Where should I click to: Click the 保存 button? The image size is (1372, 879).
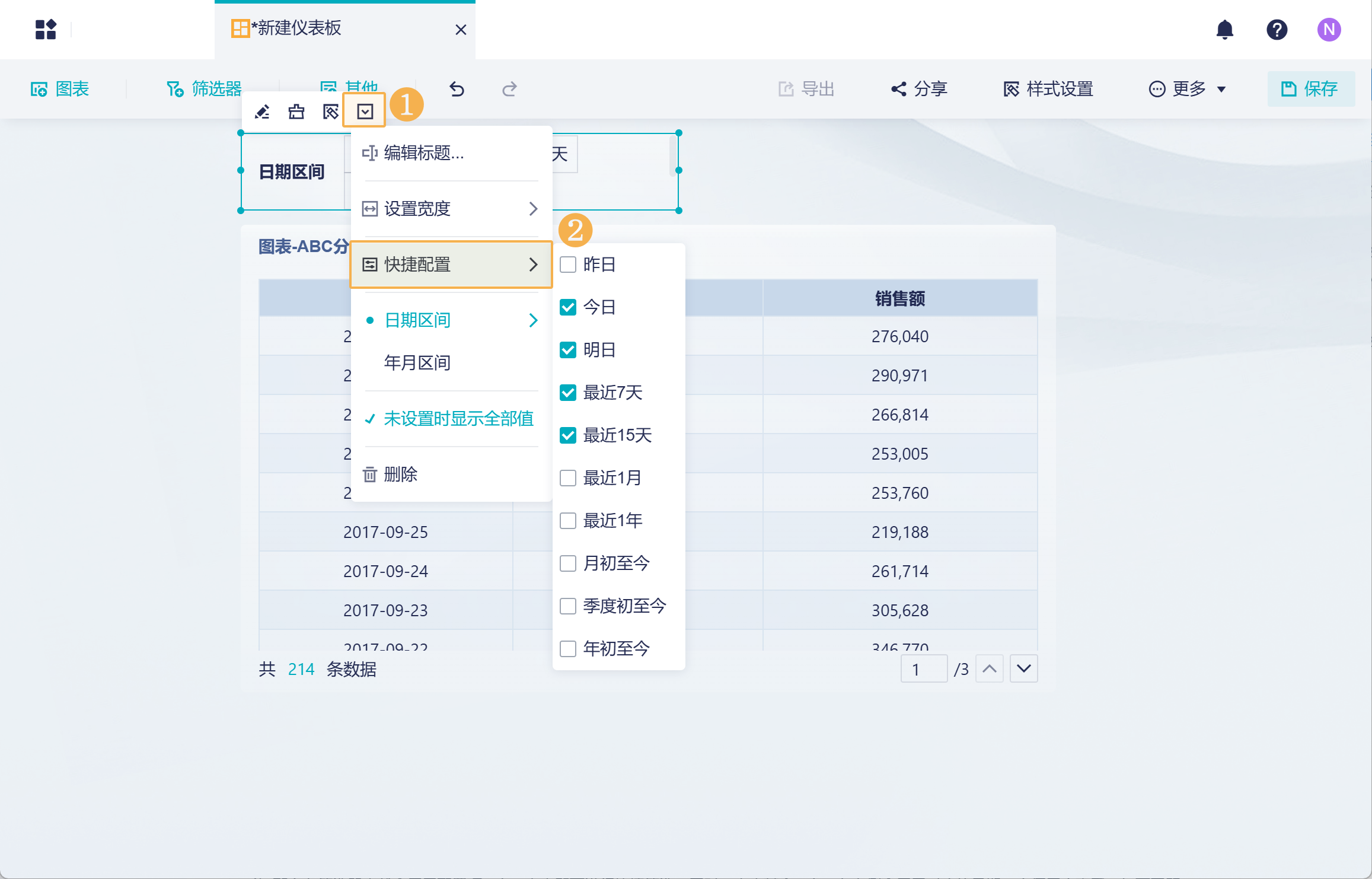click(1310, 89)
